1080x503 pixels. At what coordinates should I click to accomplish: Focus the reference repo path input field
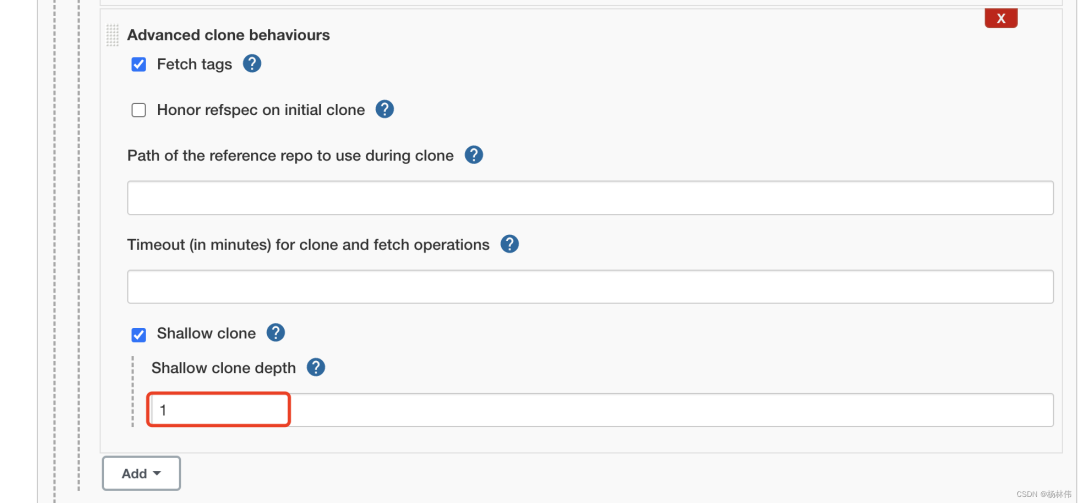(590, 198)
